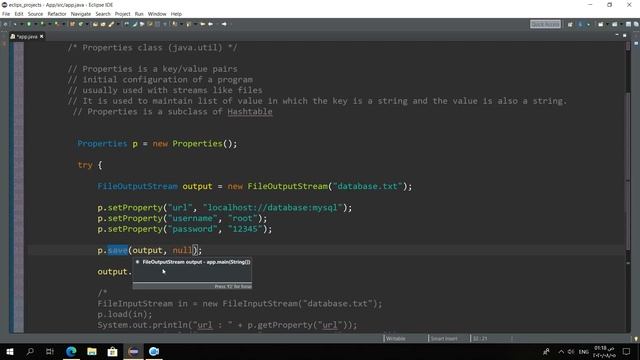The image size is (640, 360).
Task: Click the underlined Hashtable word
Action: (250, 112)
